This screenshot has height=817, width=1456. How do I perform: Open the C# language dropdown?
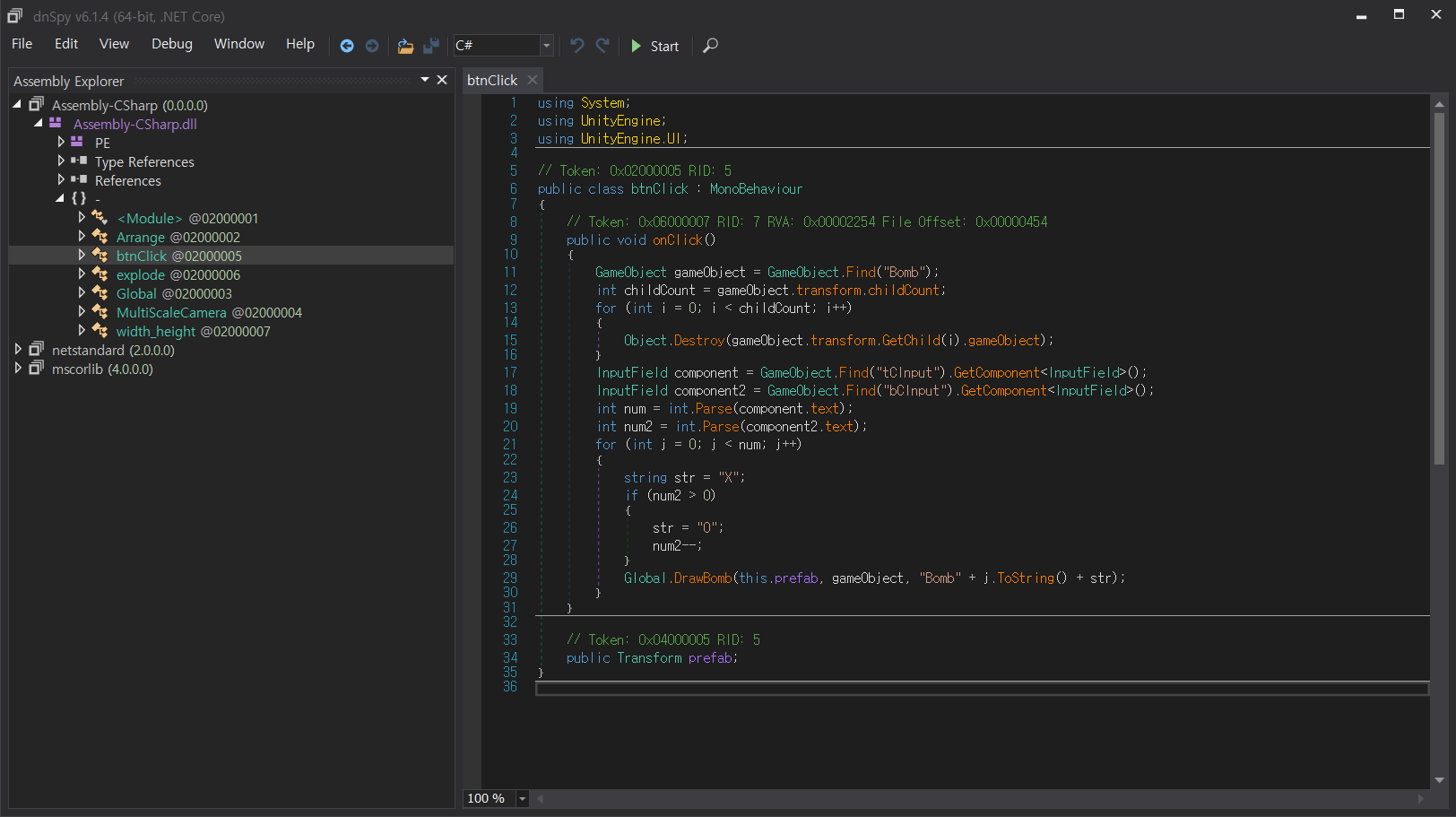click(x=546, y=46)
